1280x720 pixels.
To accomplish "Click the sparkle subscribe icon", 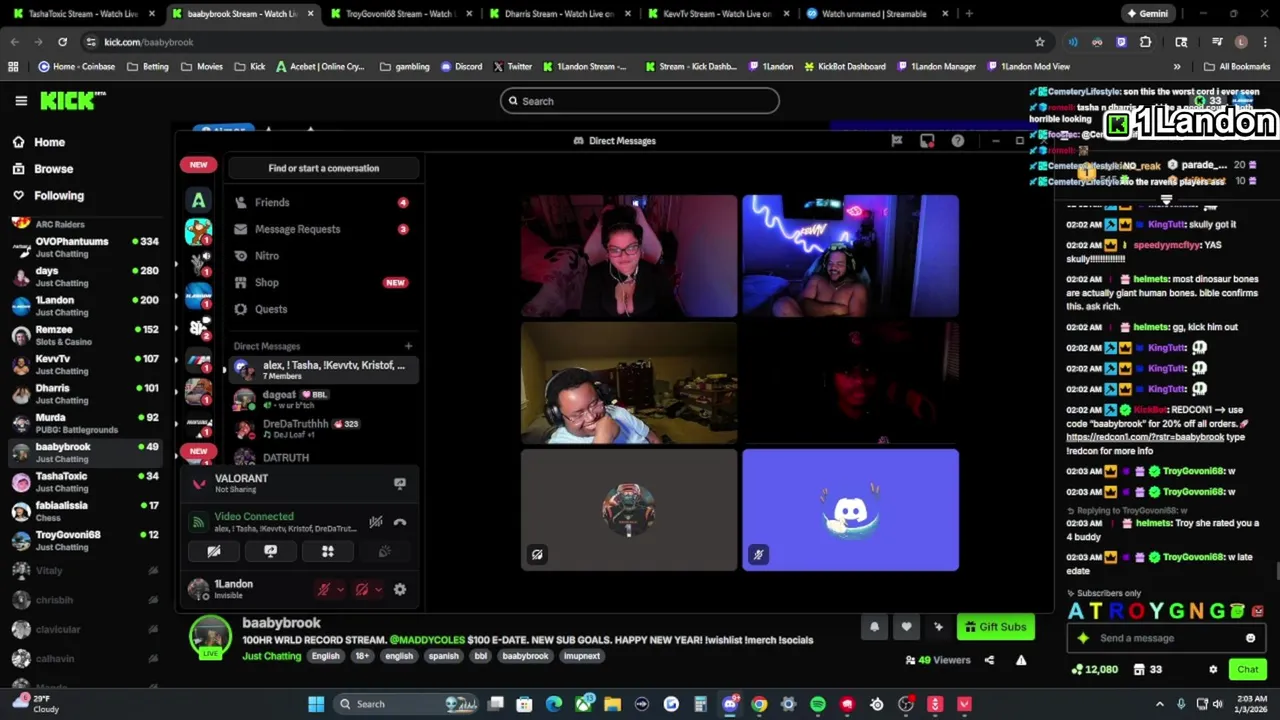I will point(938,627).
